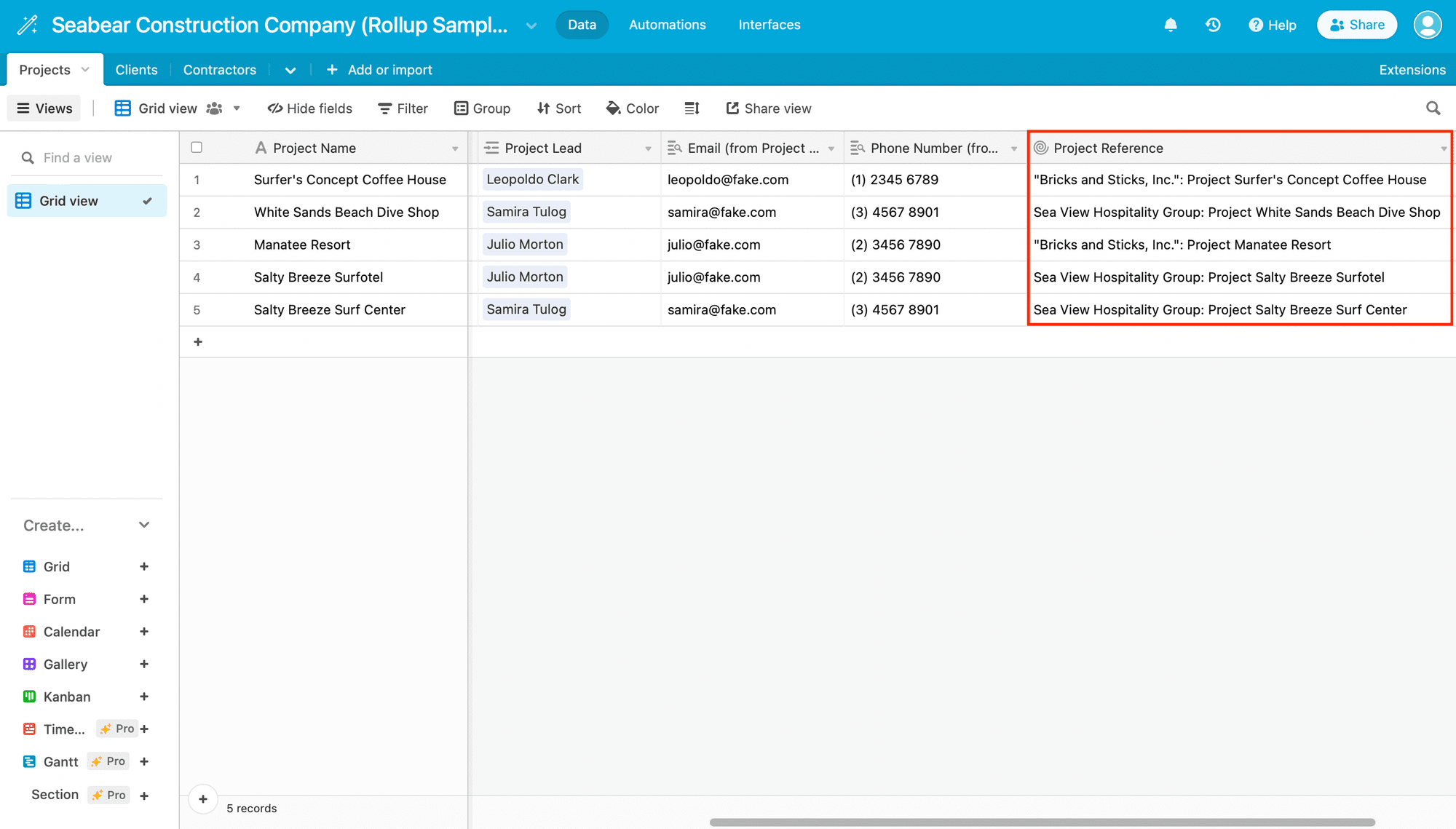Open the Clients table tab
Viewport: 1456px width, 829px height.
click(136, 70)
